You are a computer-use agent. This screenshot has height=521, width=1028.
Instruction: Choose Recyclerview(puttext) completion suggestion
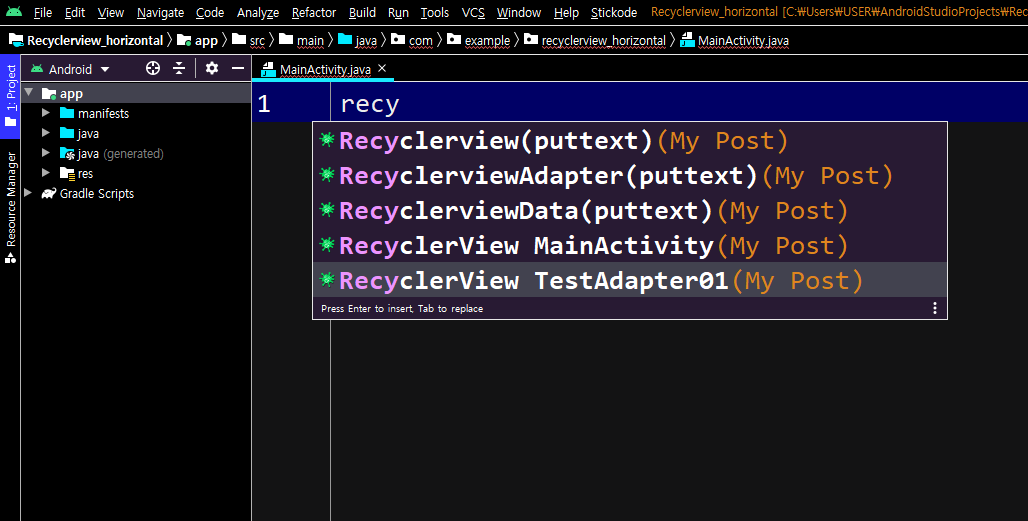(x=629, y=141)
